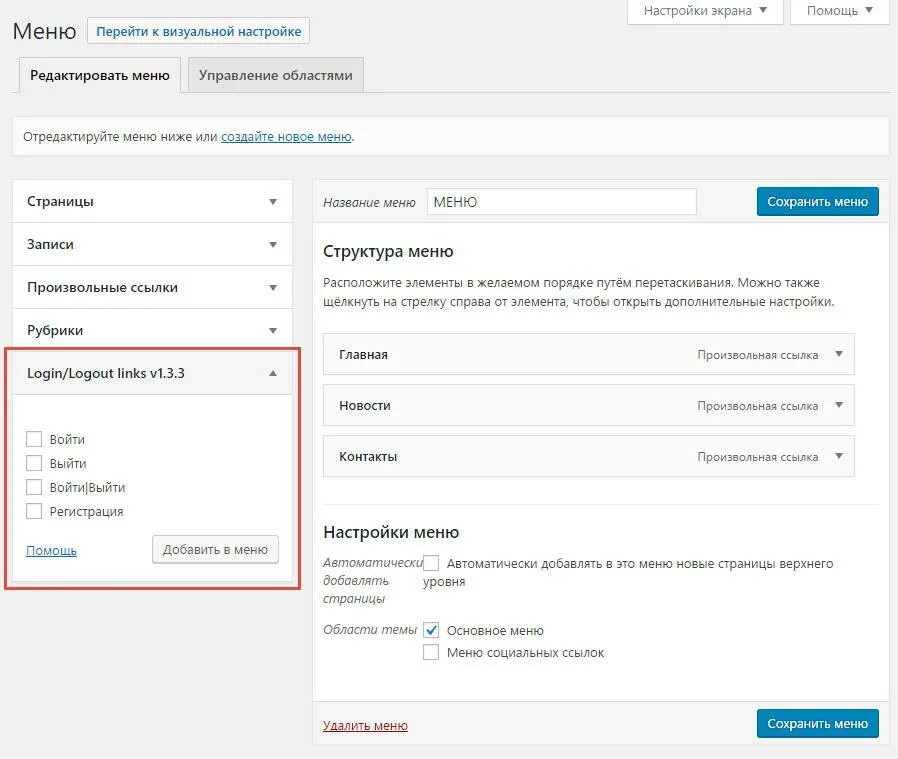
Task: Switch to the Управление областями tab
Action: [276, 75]
